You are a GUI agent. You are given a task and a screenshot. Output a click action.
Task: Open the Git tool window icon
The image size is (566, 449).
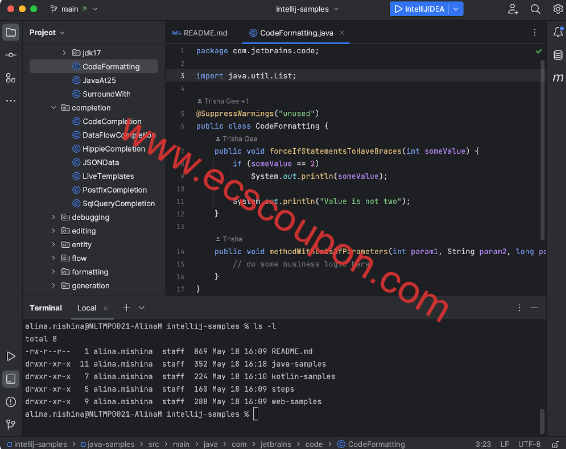pos(11,424)
